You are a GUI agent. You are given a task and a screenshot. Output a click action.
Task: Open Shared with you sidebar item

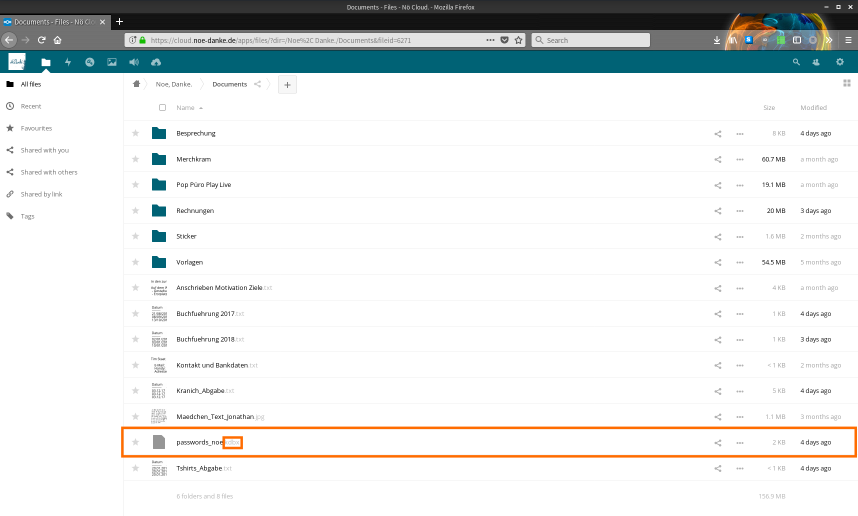(45, 150)
